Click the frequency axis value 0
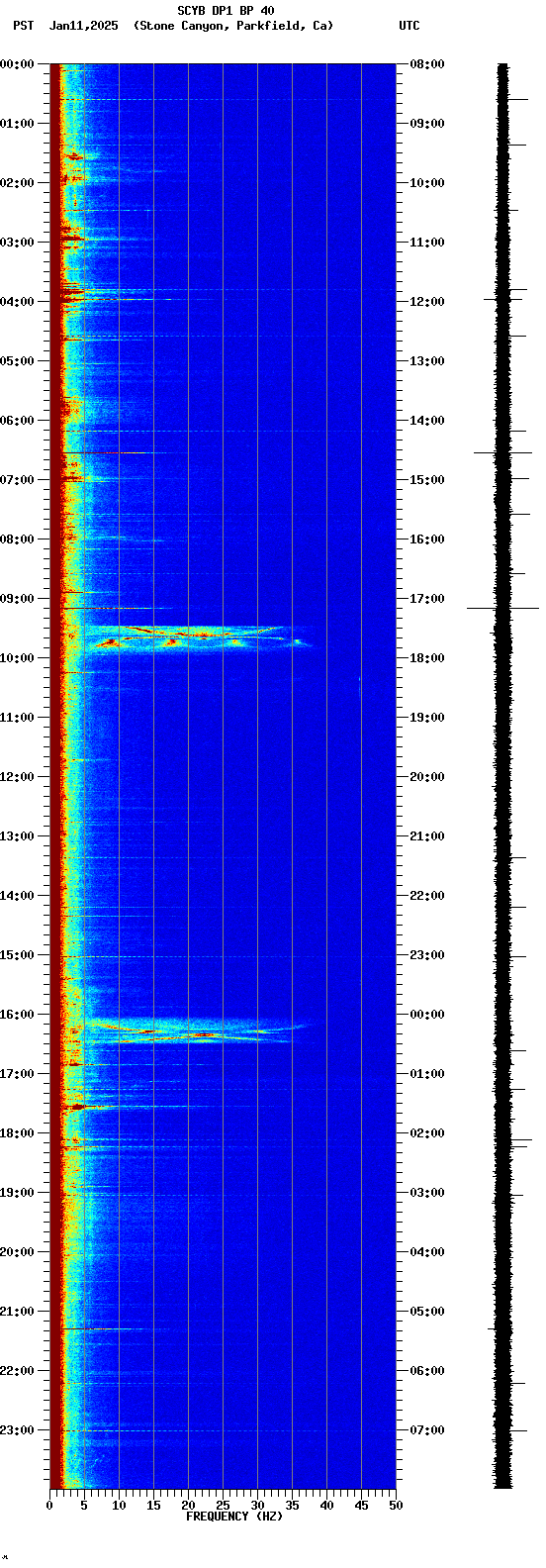The height and width of the screenshot is (1568, 546). (x=49, y=1506)
